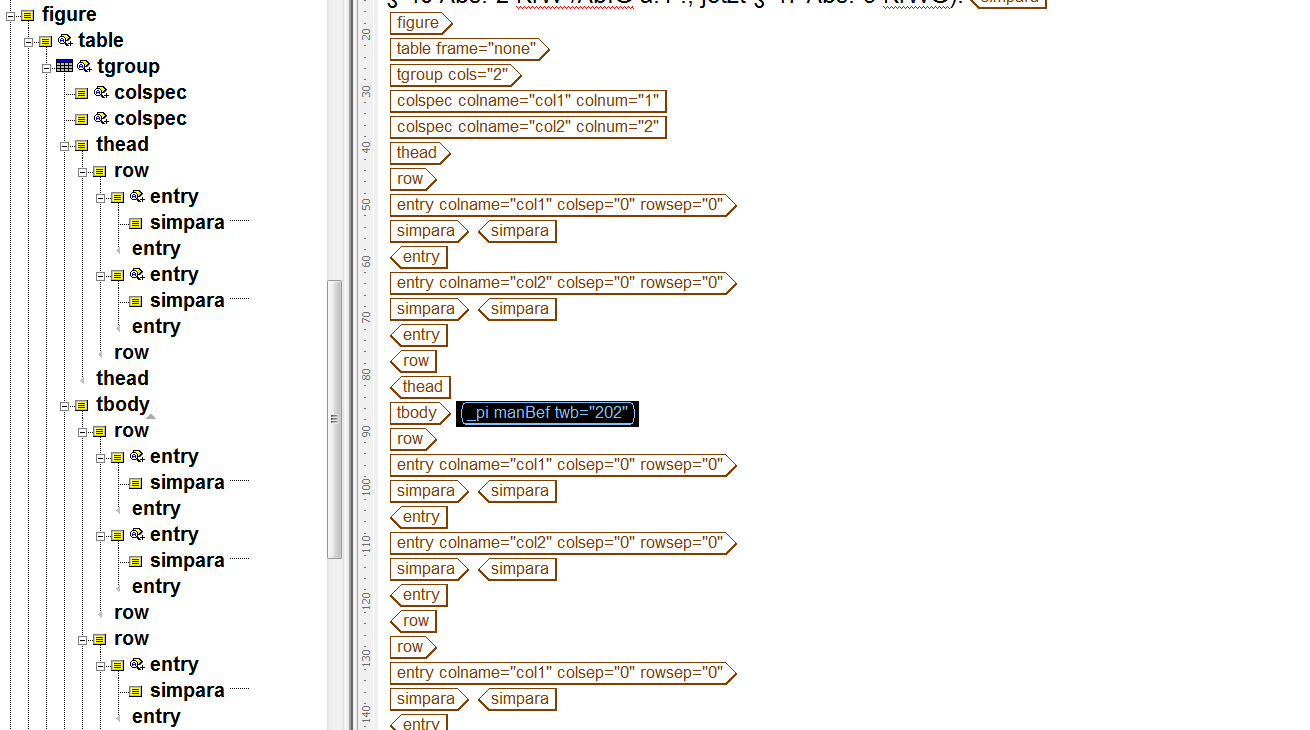The height and width of the screenshot is (730, 1310).
Task: Select the tgroup node in the tree
Action: point(128,66)
